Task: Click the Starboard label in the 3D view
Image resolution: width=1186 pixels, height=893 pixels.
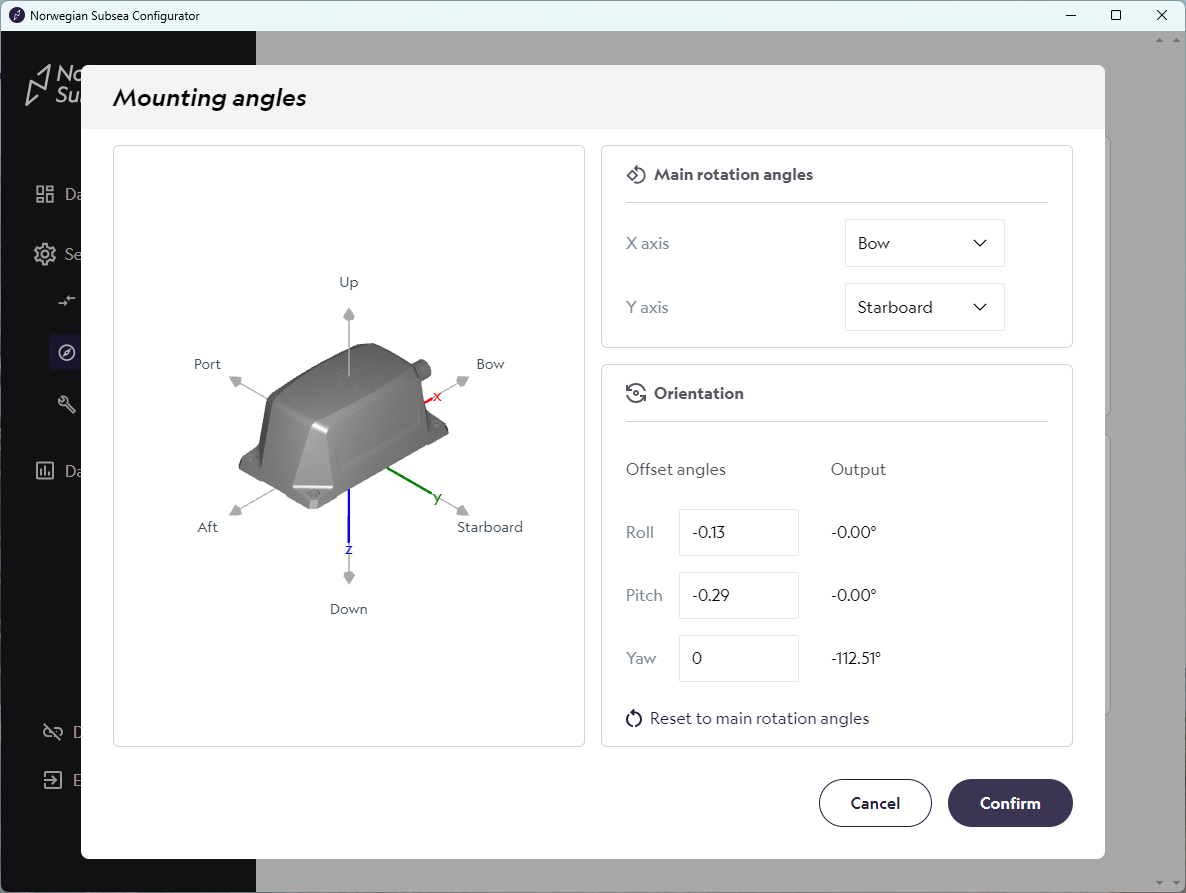Action: coord(489,527)
